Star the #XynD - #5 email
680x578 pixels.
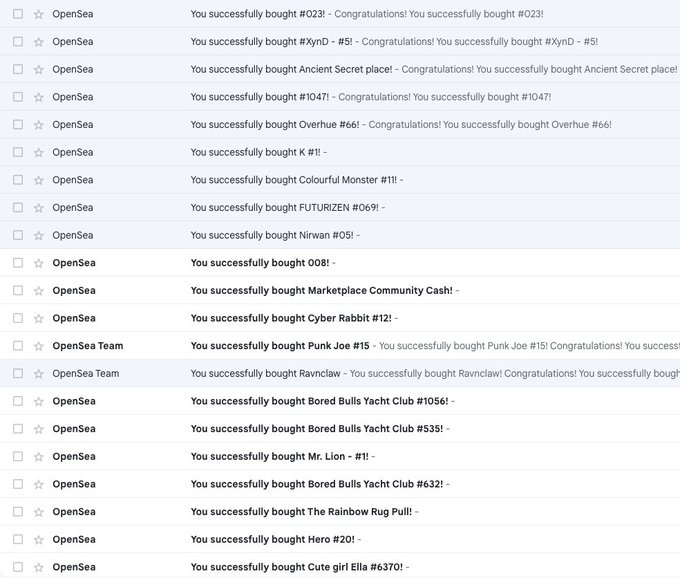pyautogui.click(x=39, y=42)
